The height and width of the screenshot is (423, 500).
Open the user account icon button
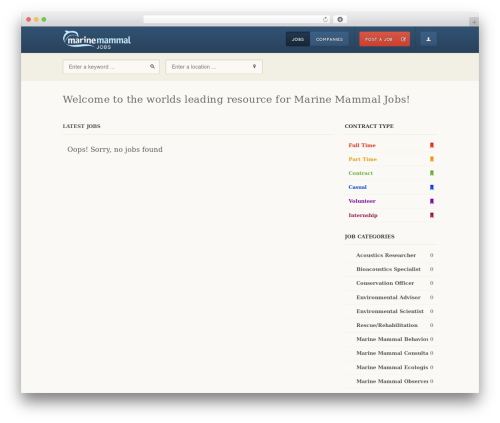pos(428,39)
